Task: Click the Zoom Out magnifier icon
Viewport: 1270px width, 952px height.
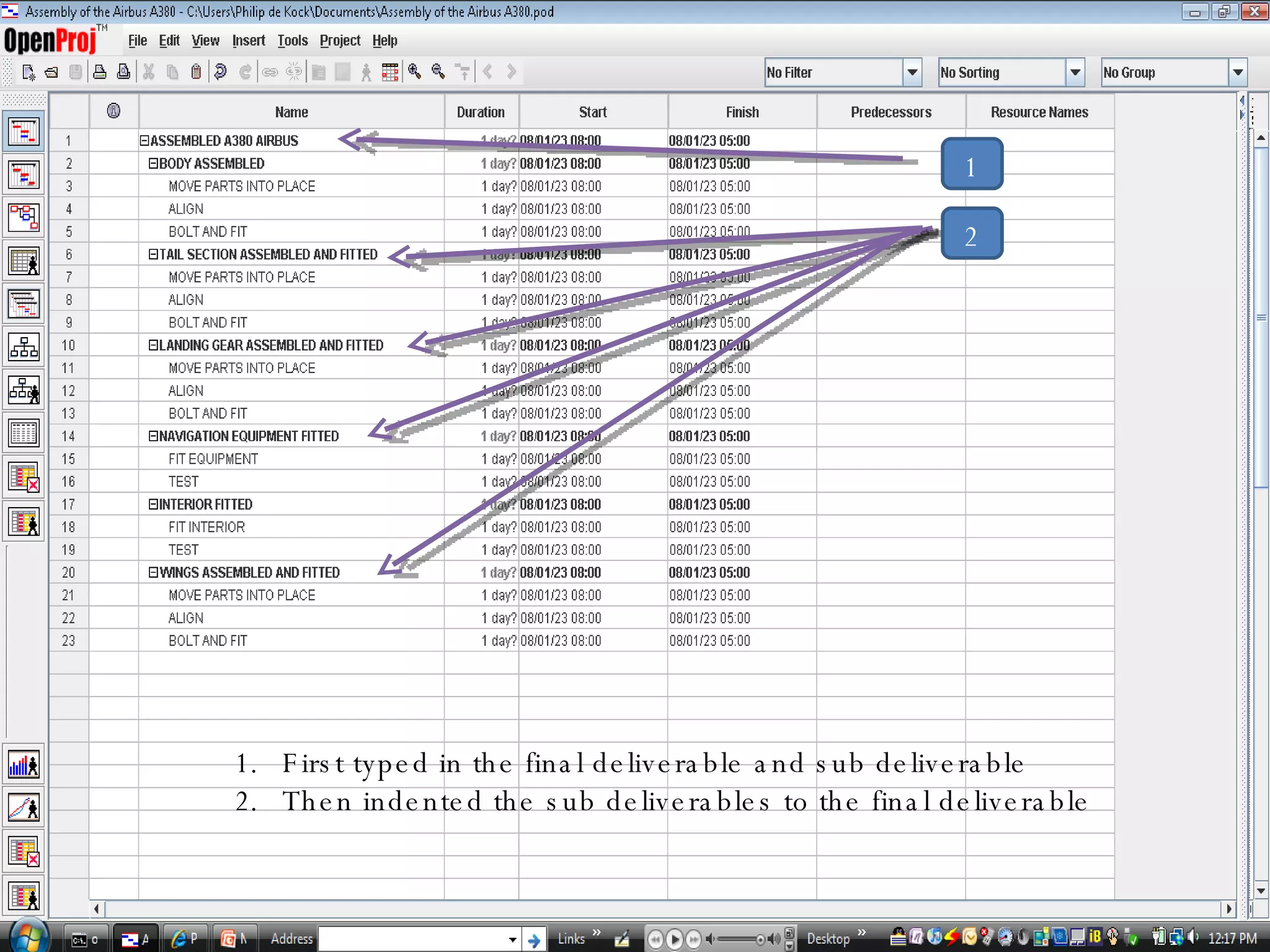Action: 438,73
